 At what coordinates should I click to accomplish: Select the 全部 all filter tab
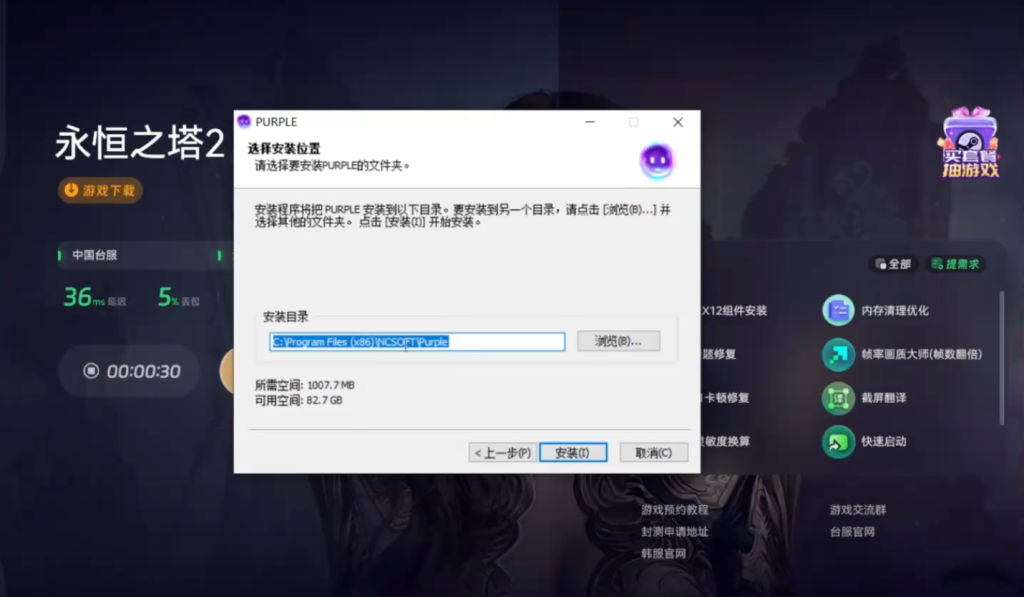coord(893,264)
